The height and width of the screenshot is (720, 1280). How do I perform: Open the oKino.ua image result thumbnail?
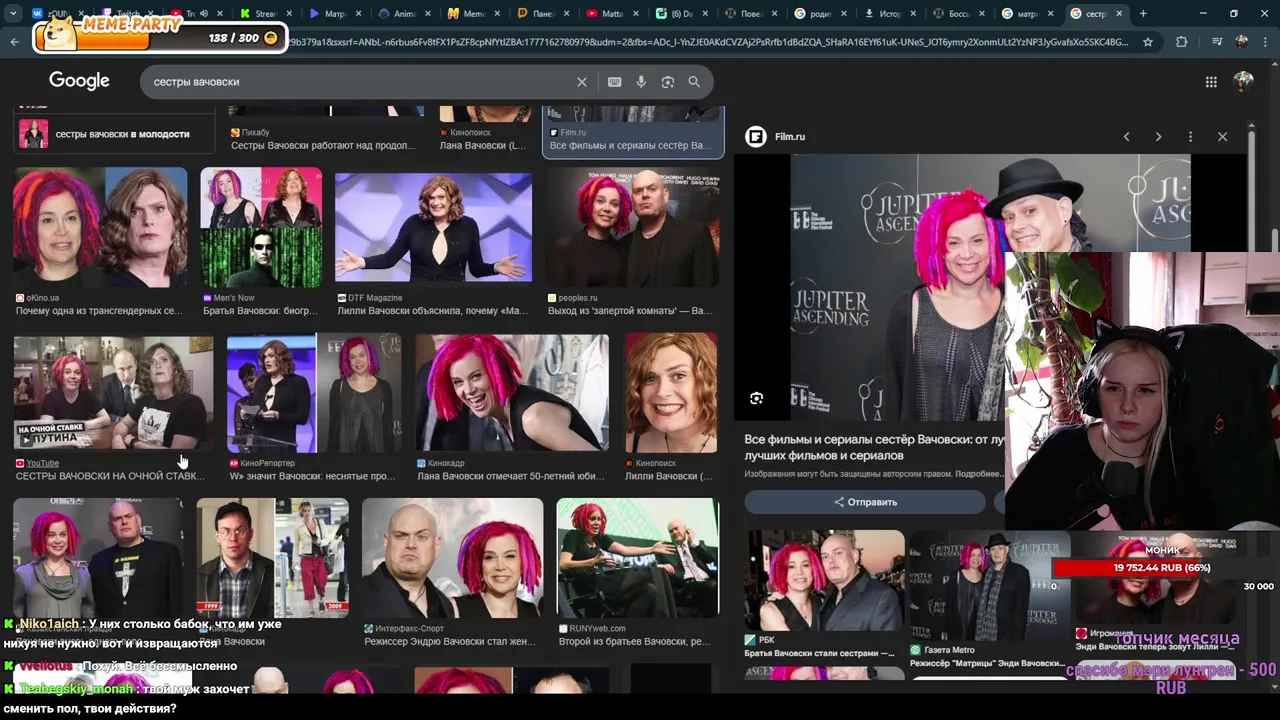coord(100,227)
